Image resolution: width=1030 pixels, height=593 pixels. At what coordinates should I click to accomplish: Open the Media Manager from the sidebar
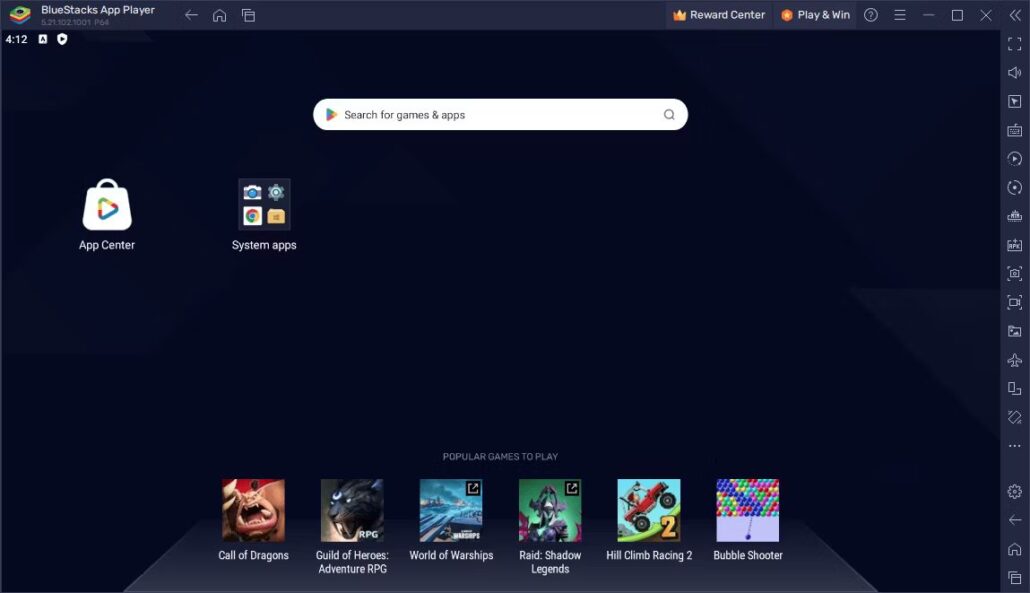click(x=1014, y=331)
